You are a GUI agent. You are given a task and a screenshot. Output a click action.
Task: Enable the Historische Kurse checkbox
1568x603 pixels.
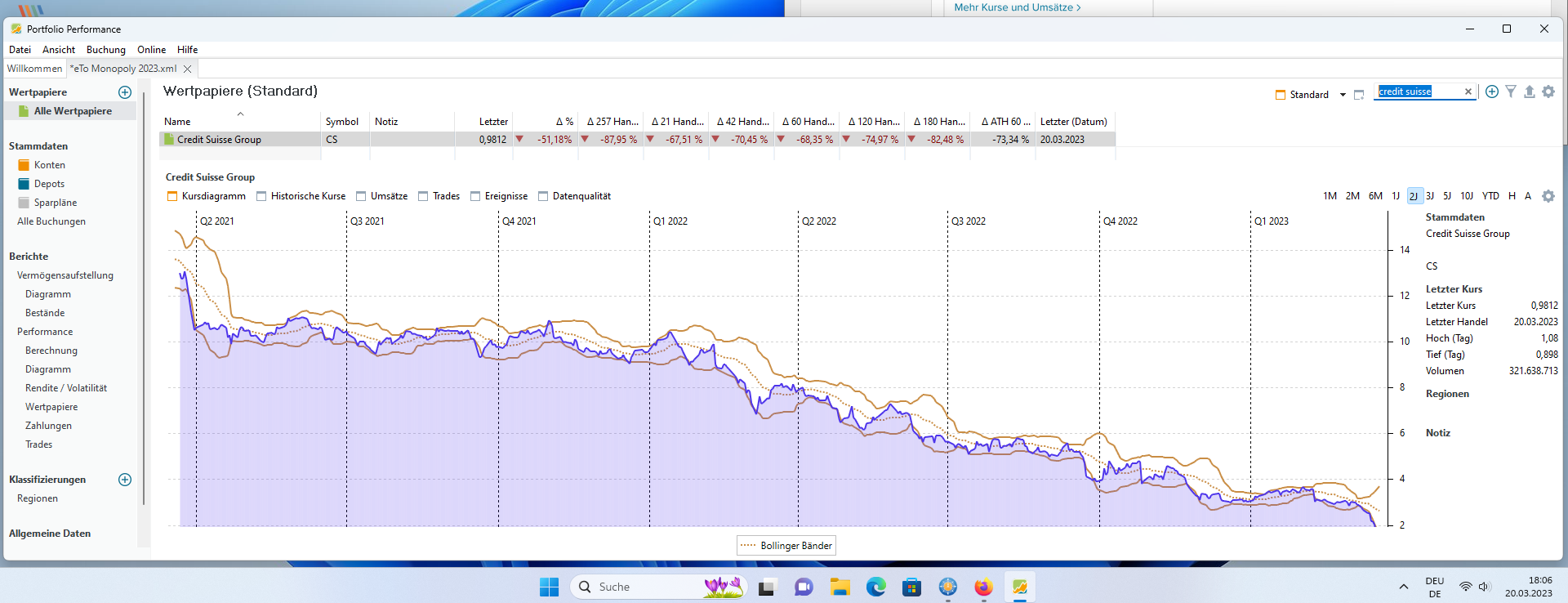(x=261, y=196)
